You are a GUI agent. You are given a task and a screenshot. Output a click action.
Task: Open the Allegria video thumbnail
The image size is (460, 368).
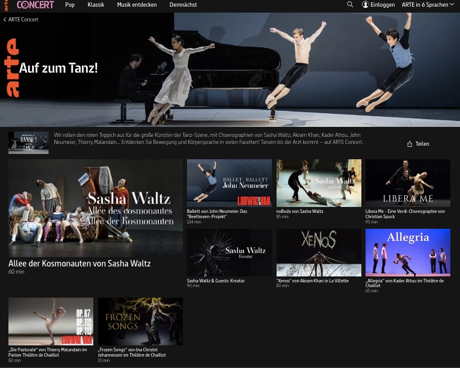pyautogui.click(x=408, y=253)
